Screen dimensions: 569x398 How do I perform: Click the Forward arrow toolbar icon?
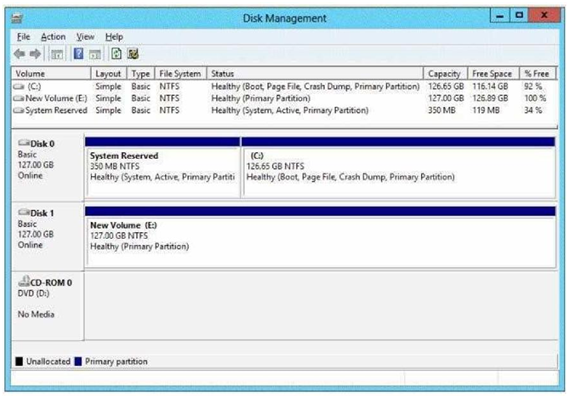(35, 54)
